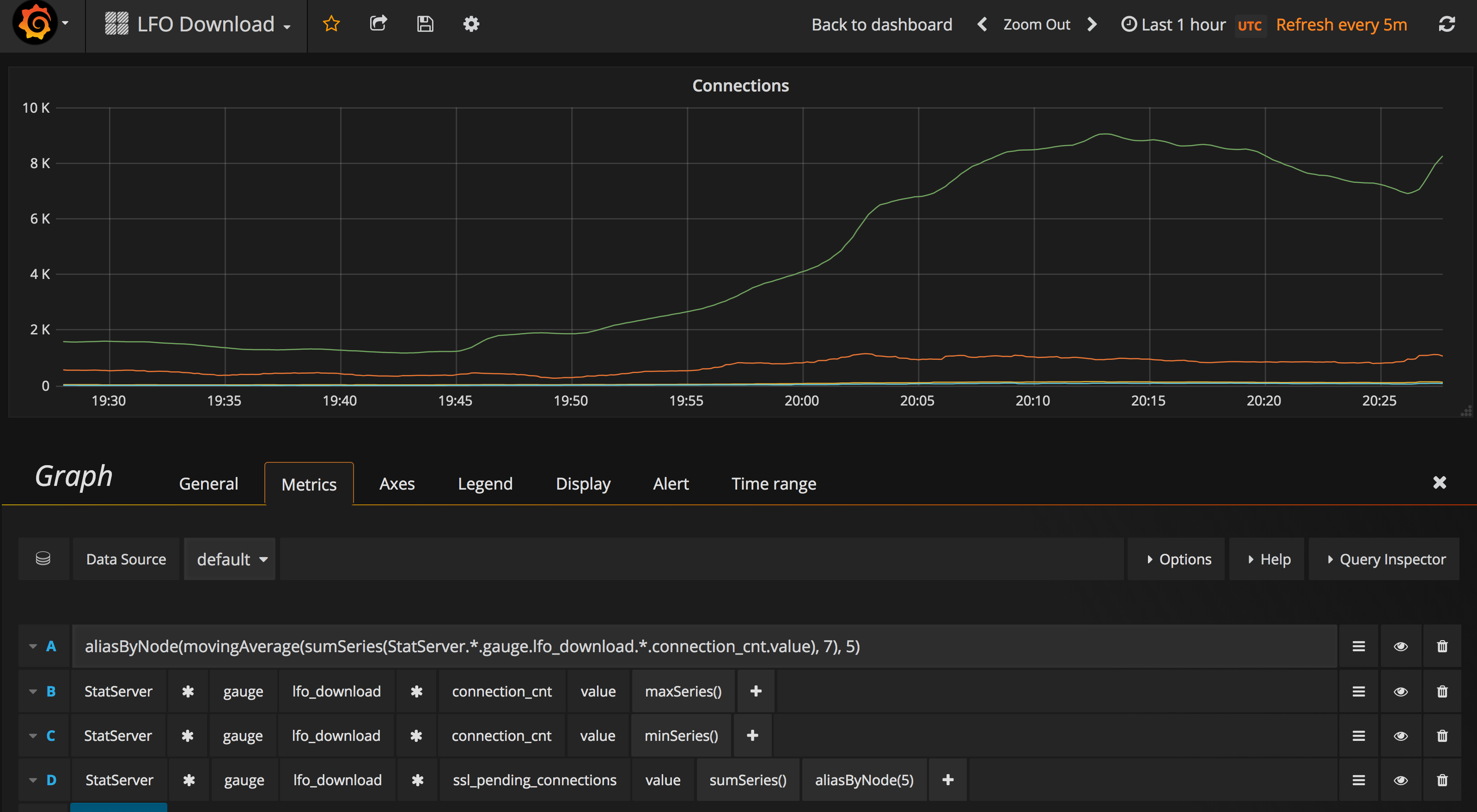The width and height of the screenshot is (1477, 812).
Task: Click the query A text input field
Action: (x=705, y=646)
